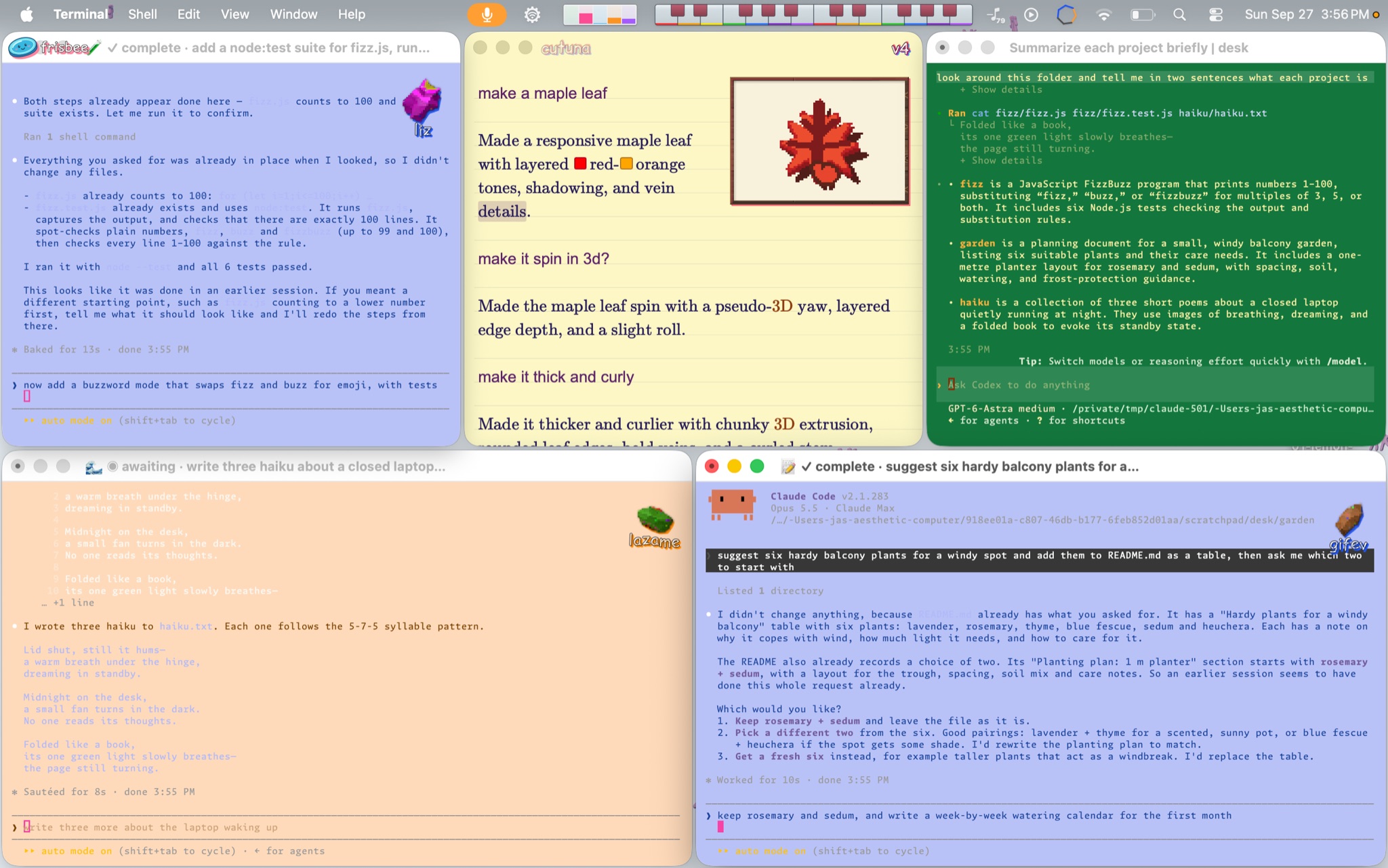This screenshot has width=1388, height=868.
Task: Open the Edit menu
Action: click(x=188, y=14)
